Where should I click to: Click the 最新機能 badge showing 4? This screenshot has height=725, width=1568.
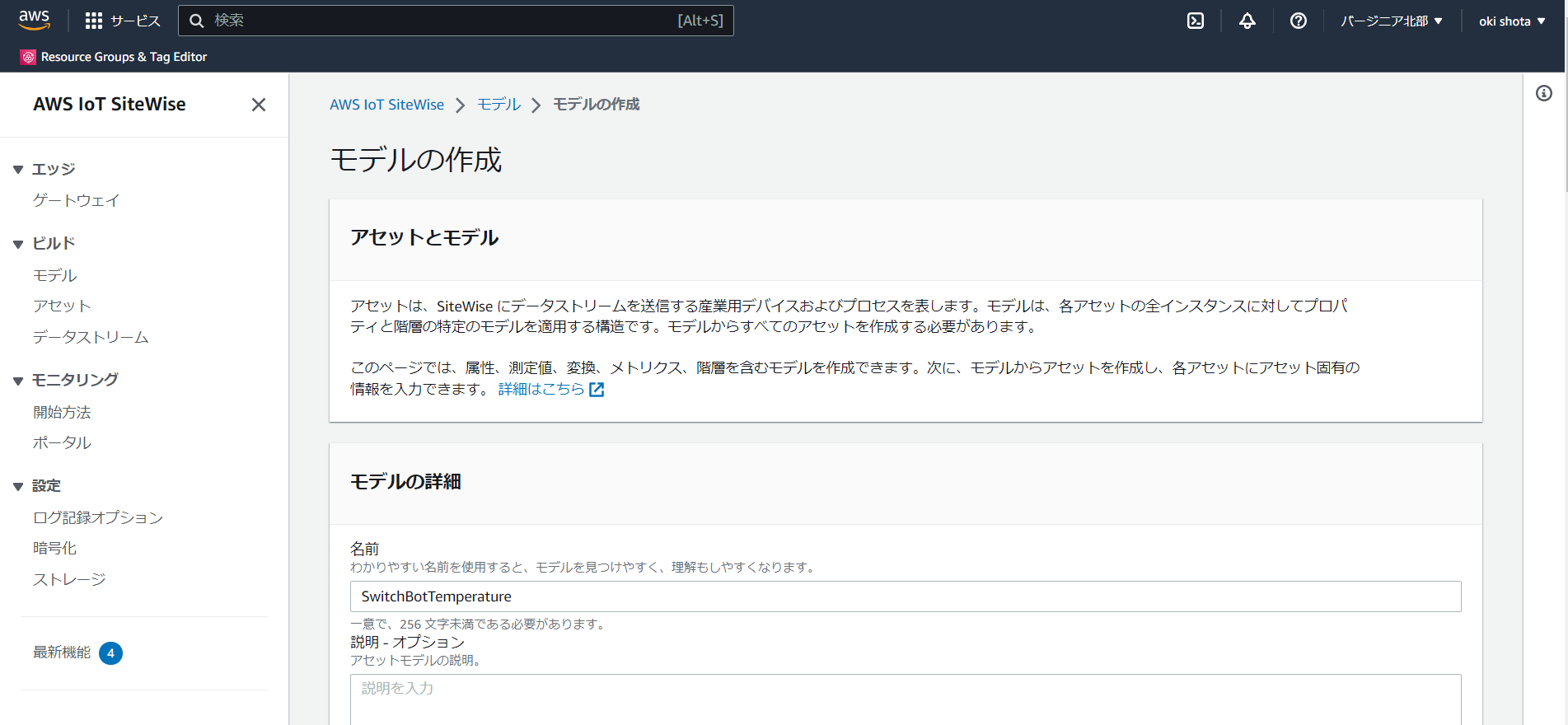point(110,653)
